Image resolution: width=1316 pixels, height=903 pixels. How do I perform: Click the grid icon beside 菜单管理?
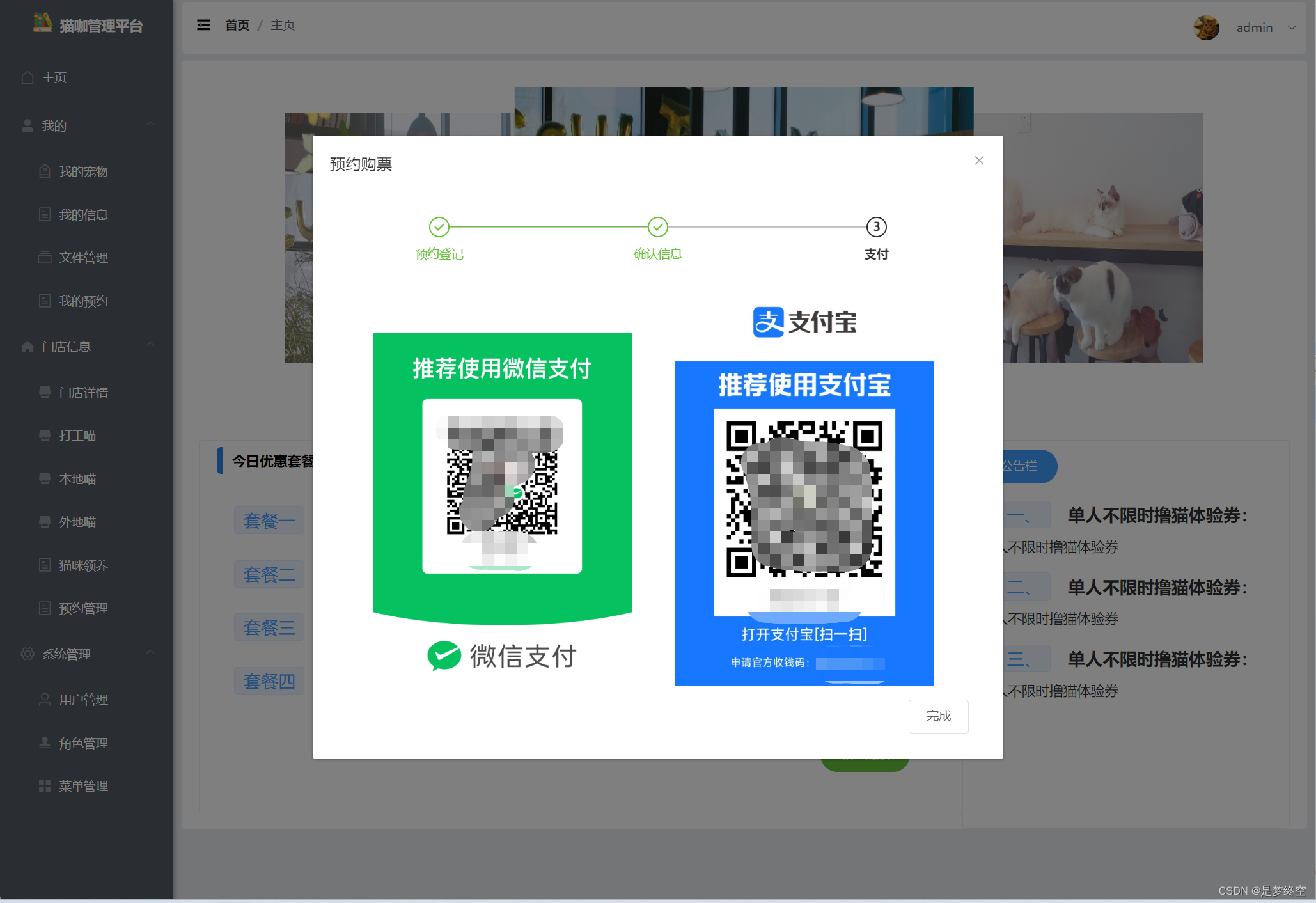tap(45, 786)
